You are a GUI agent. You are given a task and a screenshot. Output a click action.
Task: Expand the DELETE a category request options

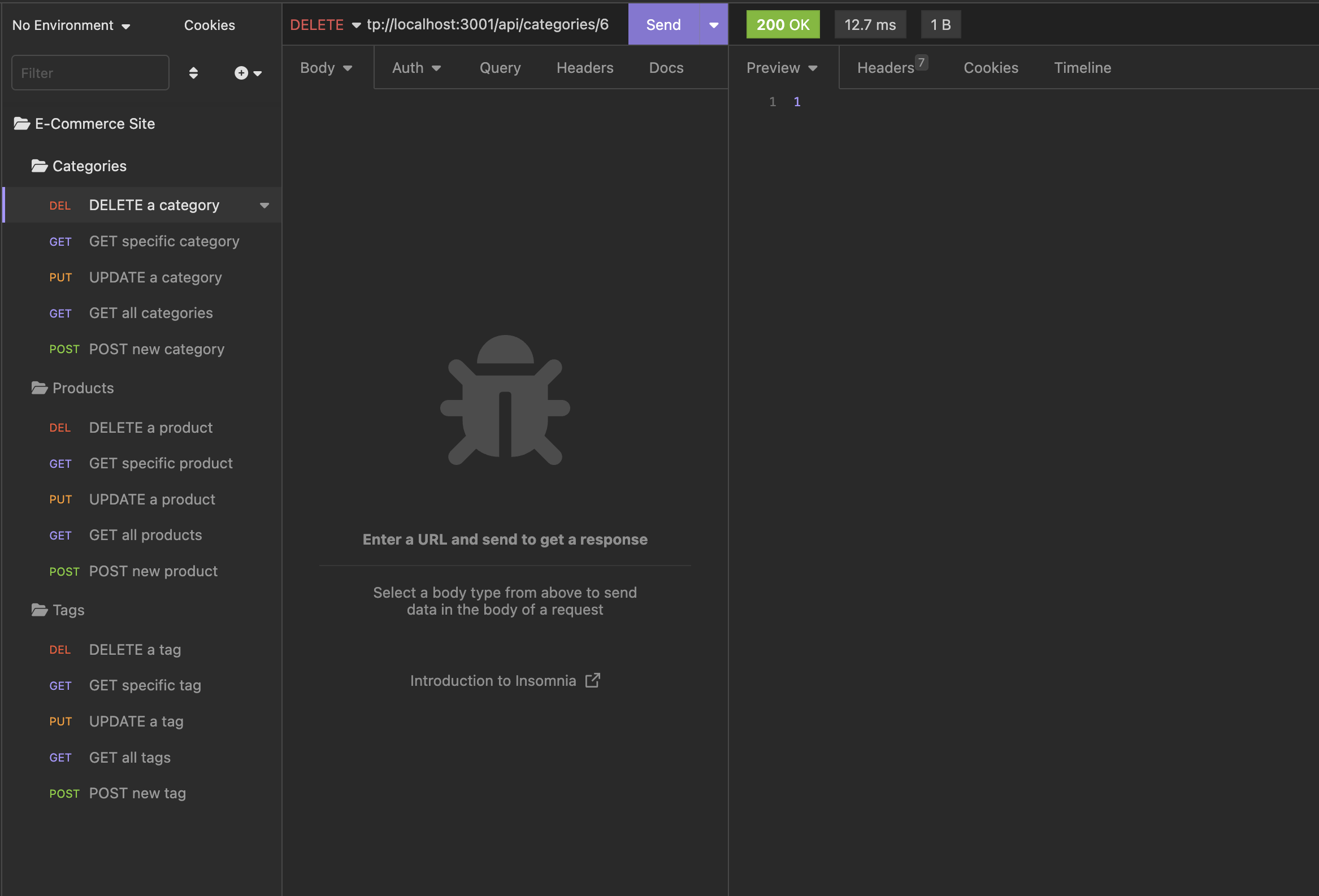pyautogui.click(x=264, y=206)
